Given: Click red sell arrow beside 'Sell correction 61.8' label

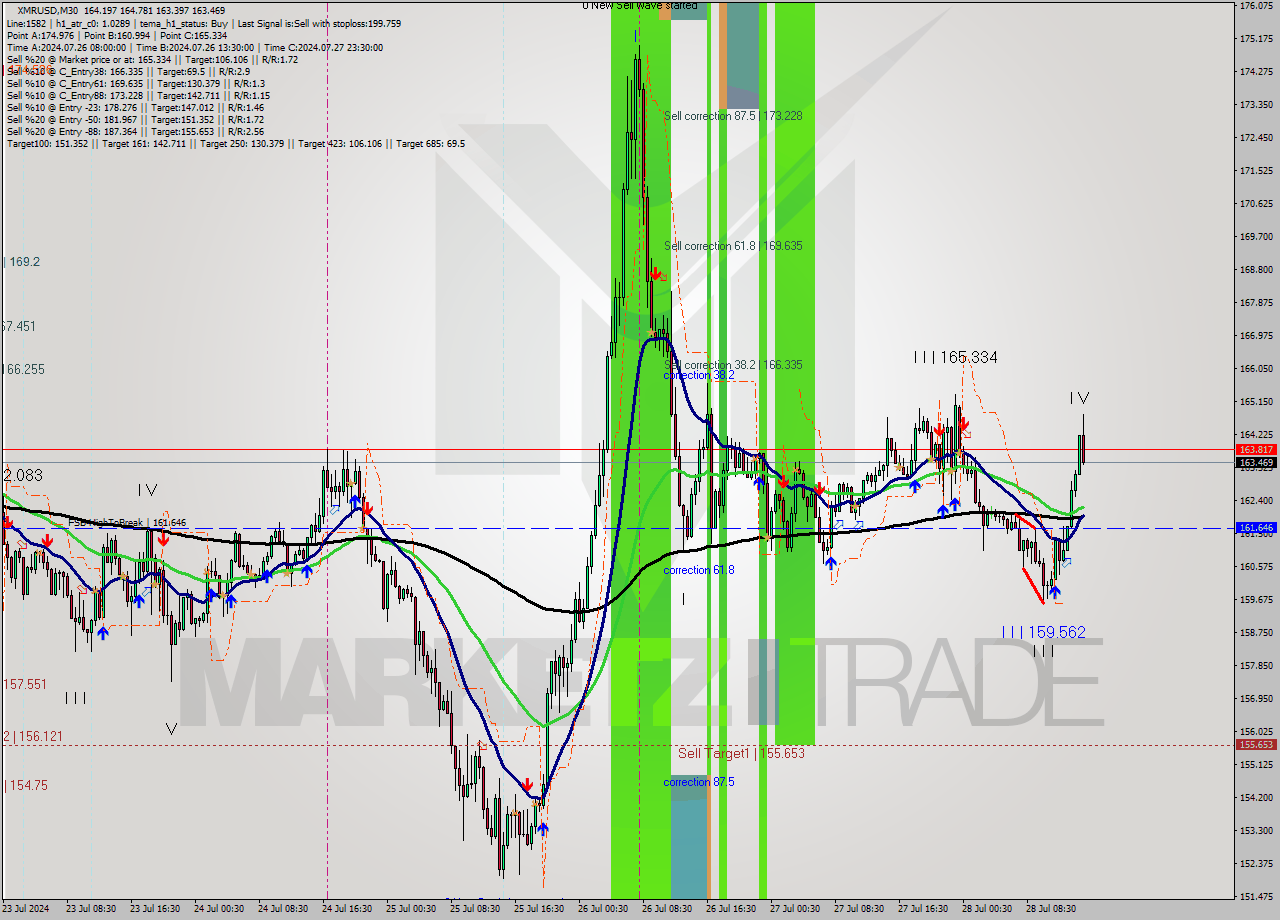Looking at the screenshot, I should [654, 273].
